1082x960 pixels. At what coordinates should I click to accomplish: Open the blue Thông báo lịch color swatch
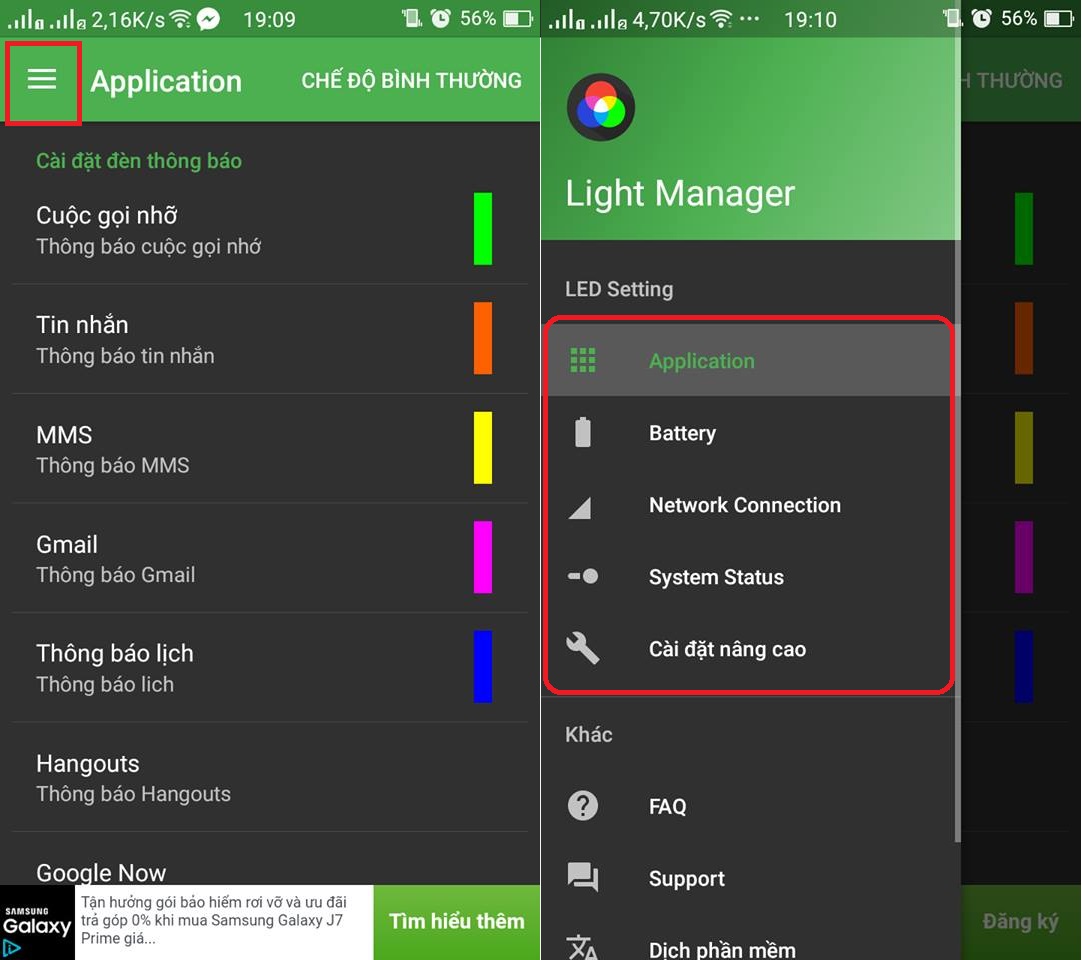click(x=482, y=667)
